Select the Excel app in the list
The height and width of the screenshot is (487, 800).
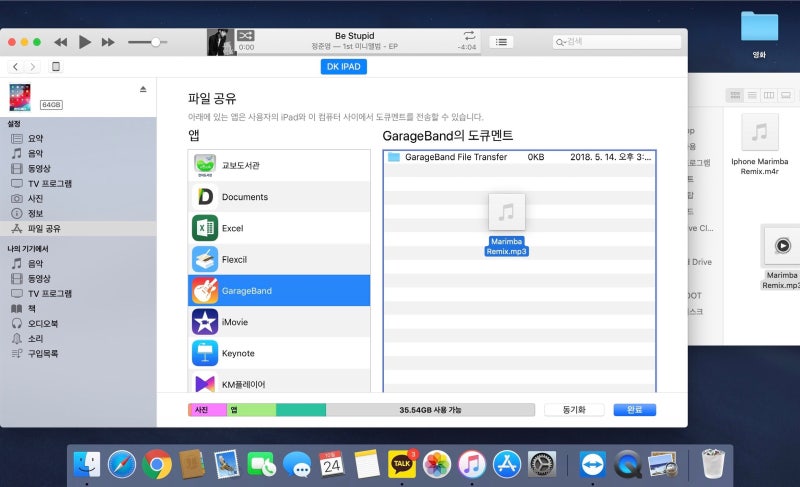pyautogui.click(x=279, y=228)
